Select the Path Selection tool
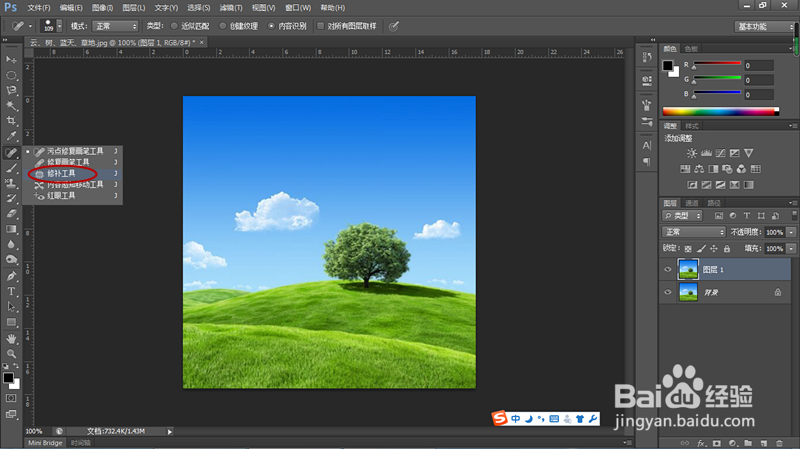The width and height of the screenshot is (800, 449). click(x=11, y=307)
